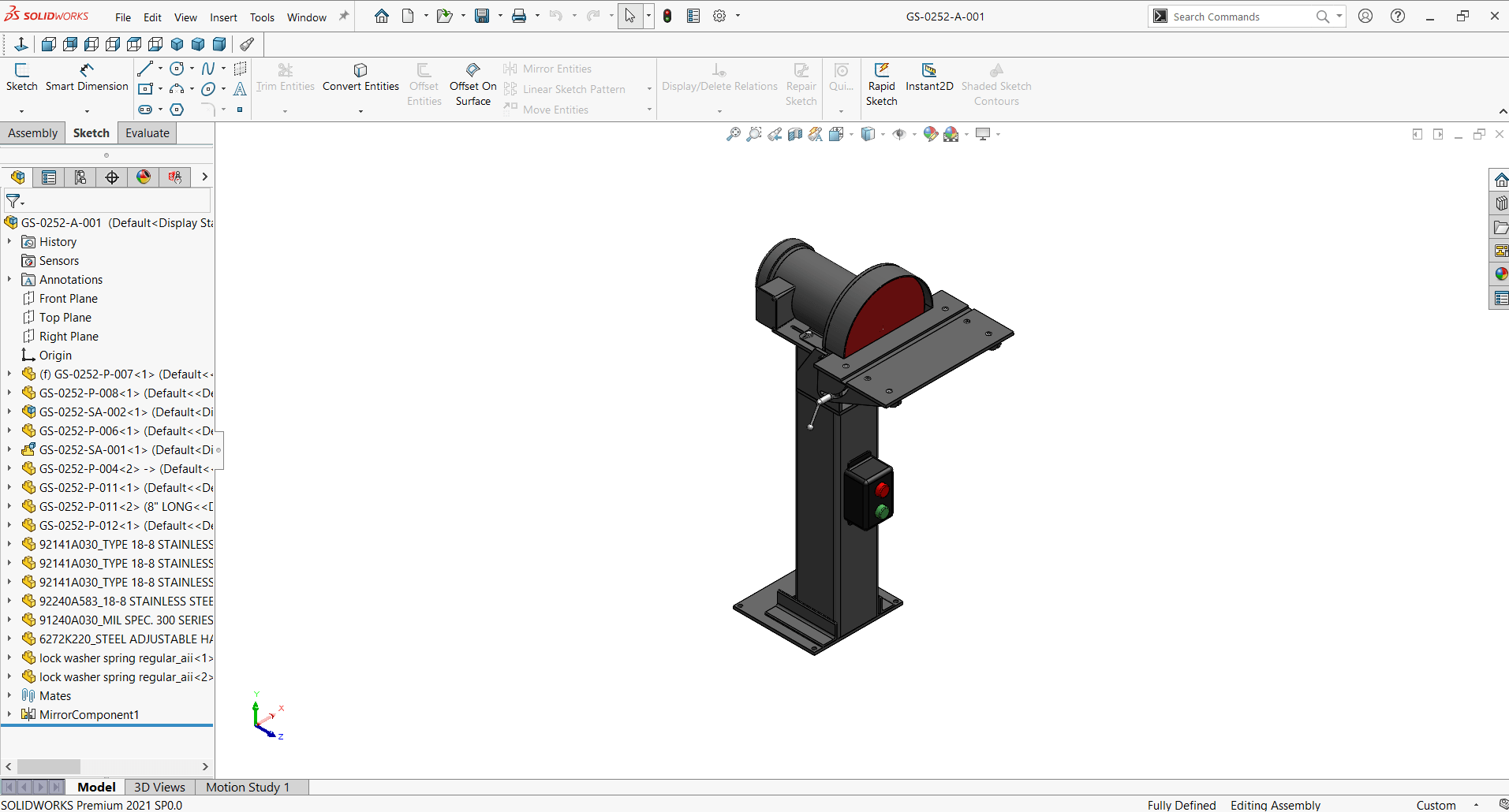Select the Top Plane in tree
Screen dimensions: 1509x812
click(65, 318)
